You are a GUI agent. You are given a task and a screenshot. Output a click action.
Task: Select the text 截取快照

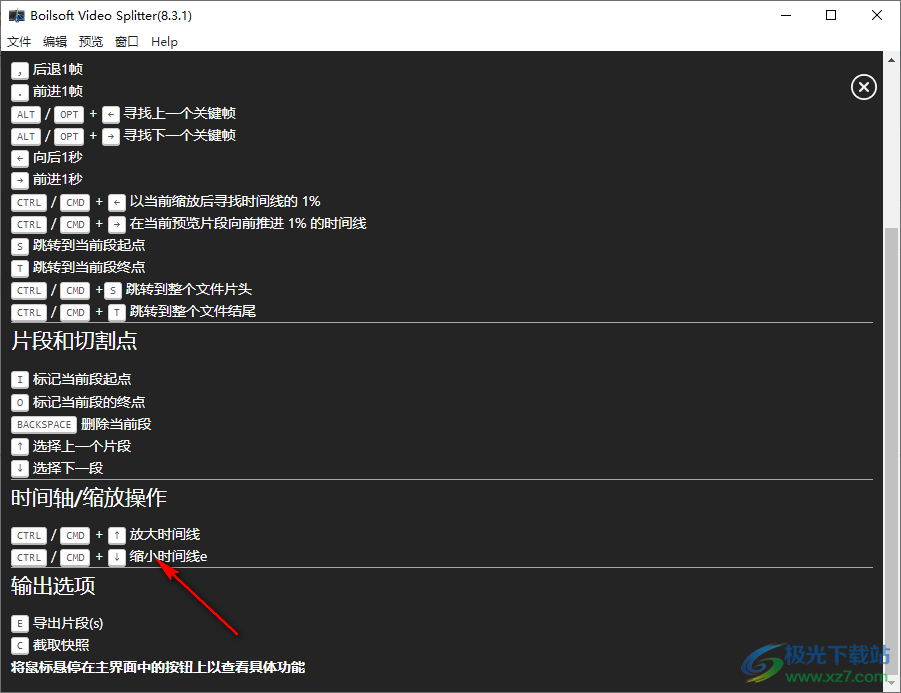click(61, 645)
